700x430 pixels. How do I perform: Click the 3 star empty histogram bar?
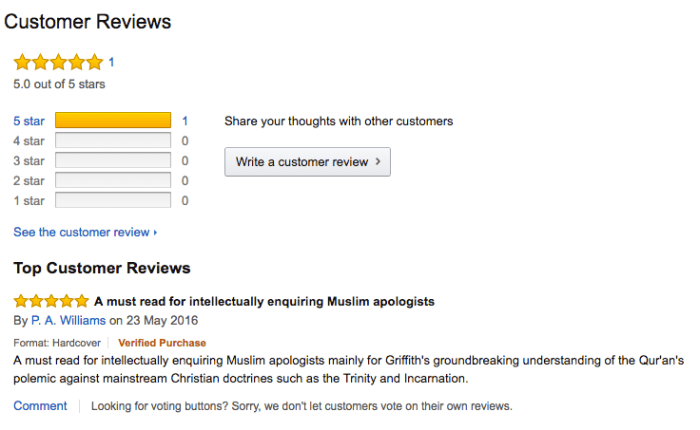point(113,161)
